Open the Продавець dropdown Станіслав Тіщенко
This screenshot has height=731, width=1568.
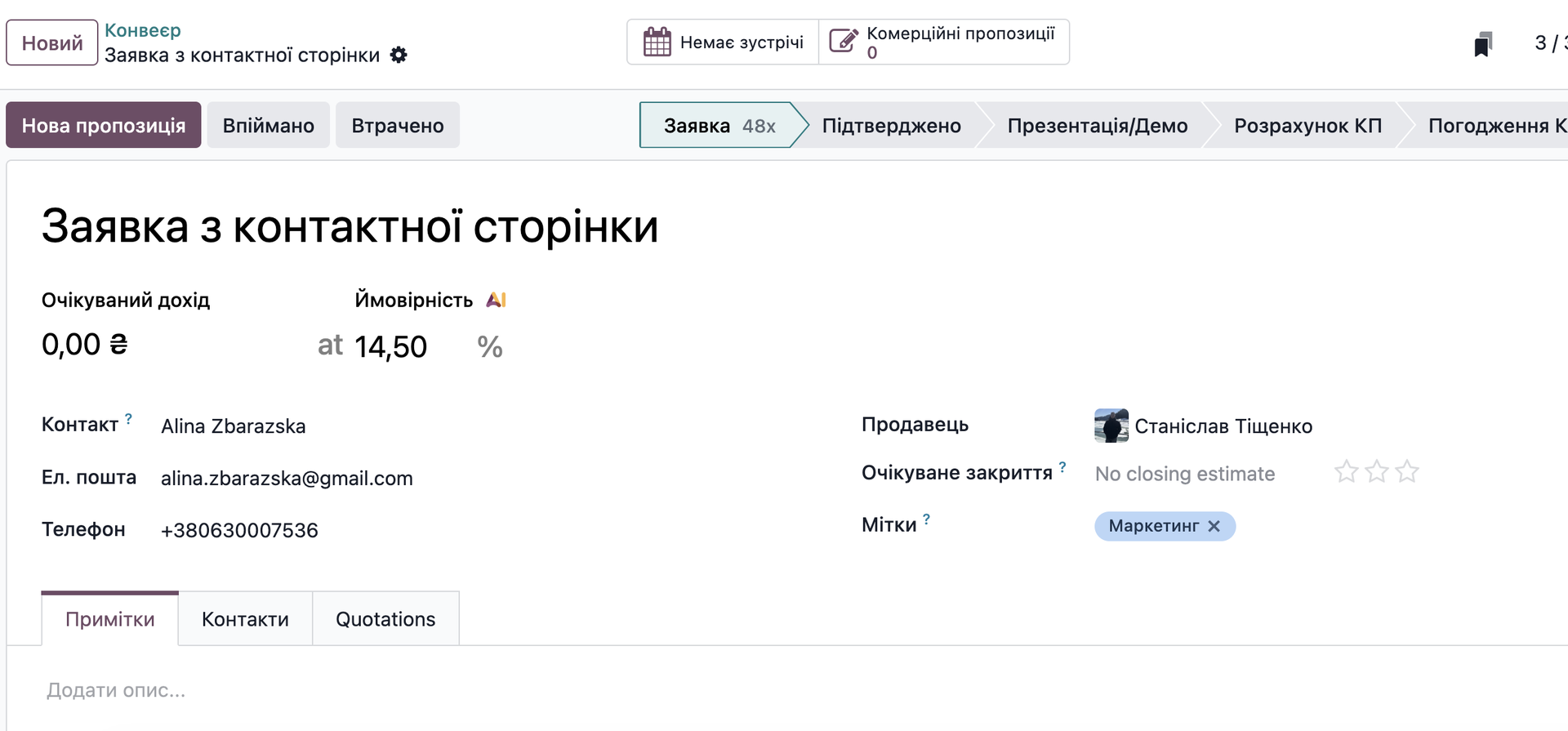pos(1223,426)
